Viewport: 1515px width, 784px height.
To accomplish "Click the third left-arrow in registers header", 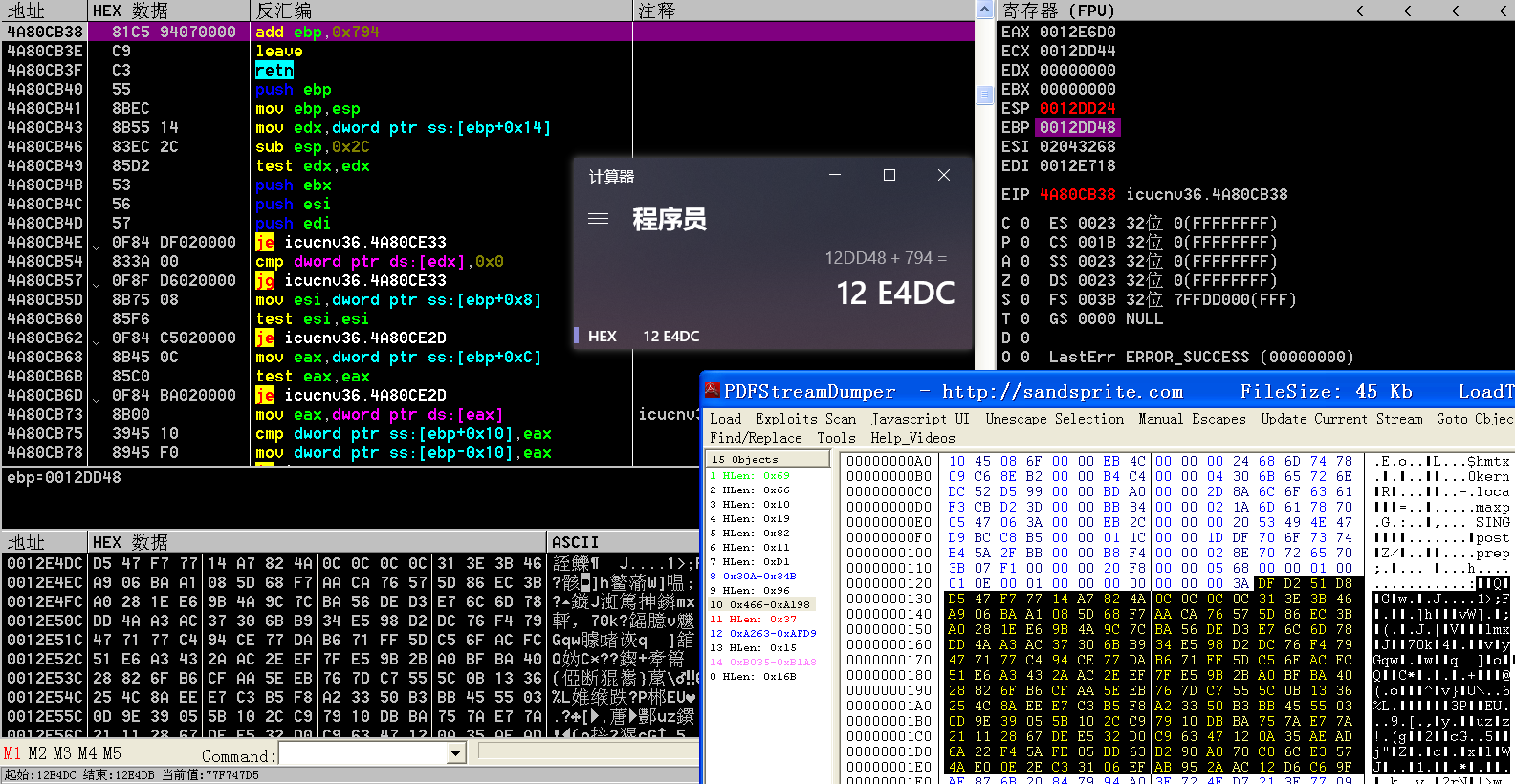I will pyautogui.click(x=1455, y=11).
